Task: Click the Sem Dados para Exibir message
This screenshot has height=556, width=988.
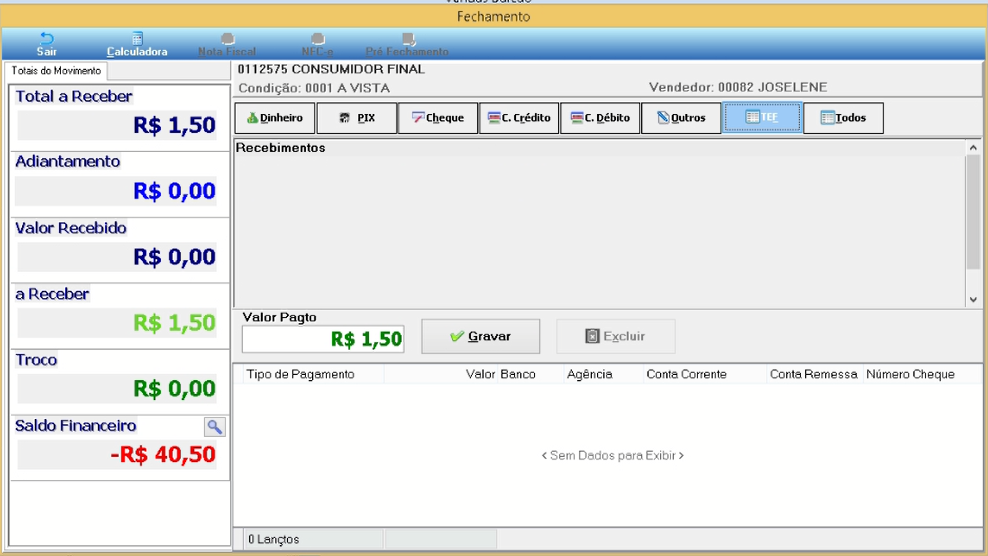Action: [x=612, y=456]
